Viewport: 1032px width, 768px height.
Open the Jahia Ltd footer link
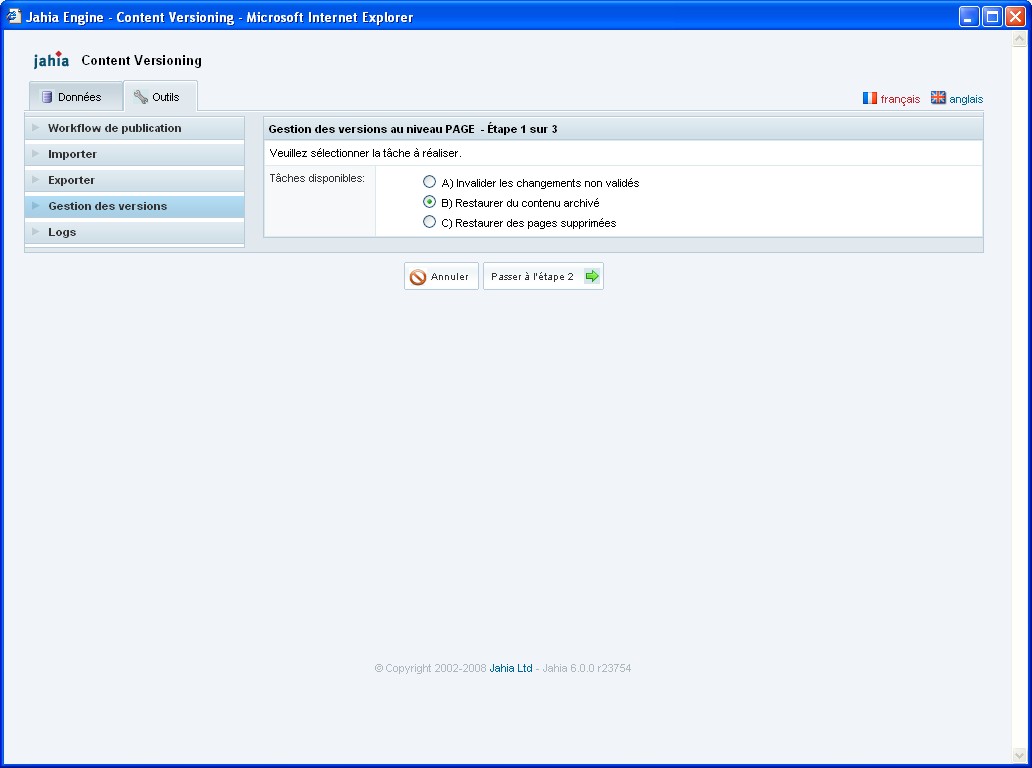click(x=511, y=668)
